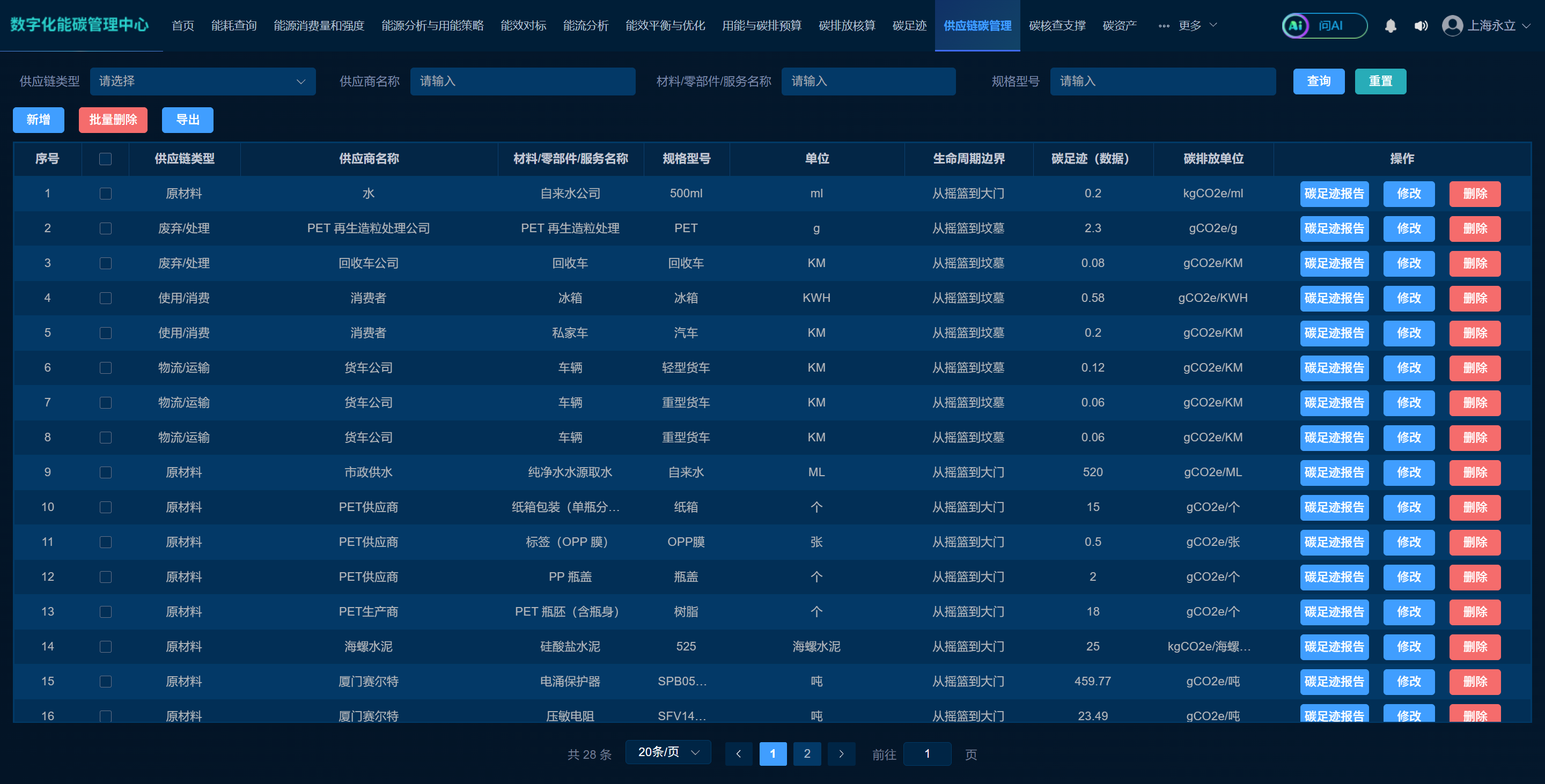The image size is (1545, 784).
Task: Click the user avatar icon
Action: tap(1452, 26)
